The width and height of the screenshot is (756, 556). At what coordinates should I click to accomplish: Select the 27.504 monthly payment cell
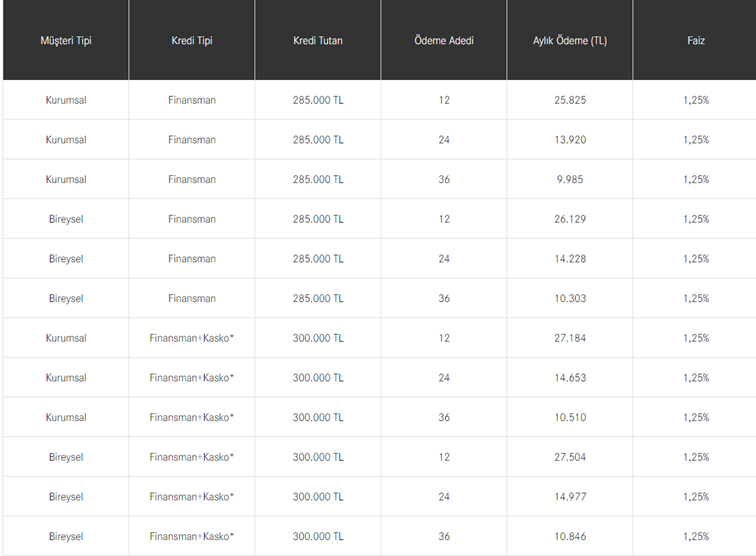tap(570, 457)
